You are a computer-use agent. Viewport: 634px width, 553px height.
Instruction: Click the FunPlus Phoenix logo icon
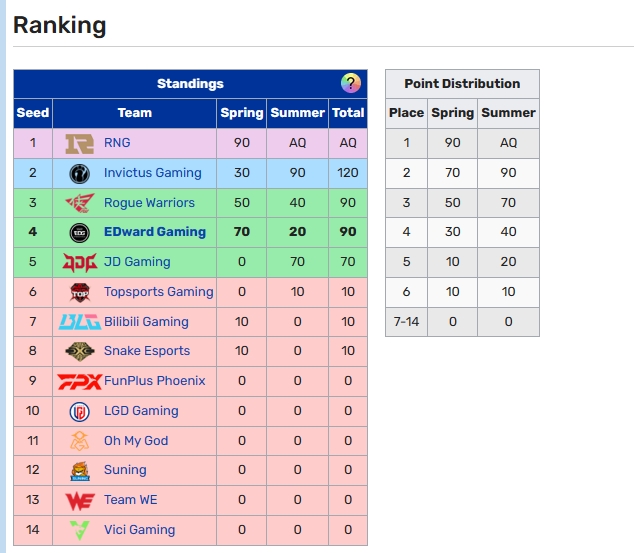tap(79, 381)
